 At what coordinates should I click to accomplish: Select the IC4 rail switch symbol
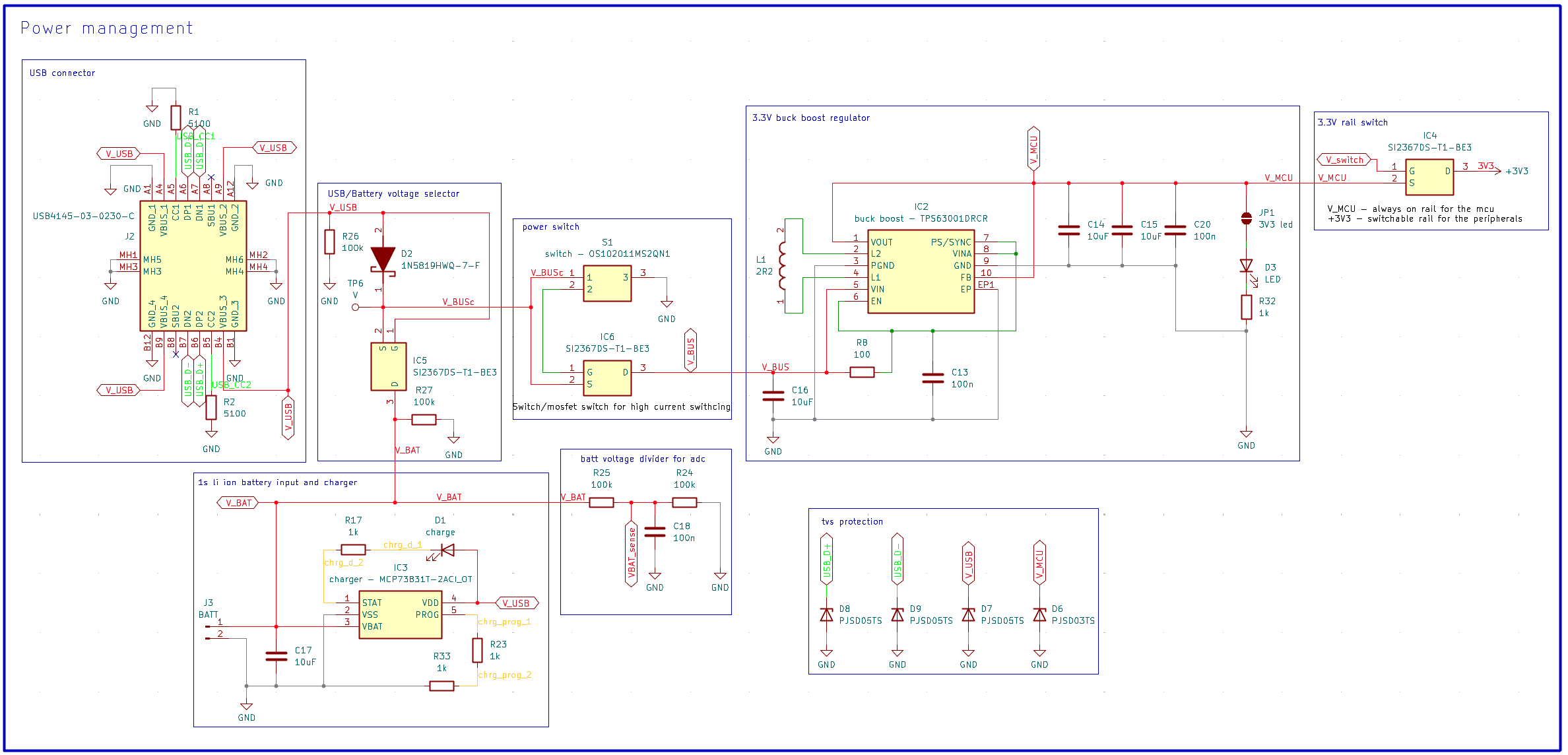pyautogui.click(x=1429, y=177)
